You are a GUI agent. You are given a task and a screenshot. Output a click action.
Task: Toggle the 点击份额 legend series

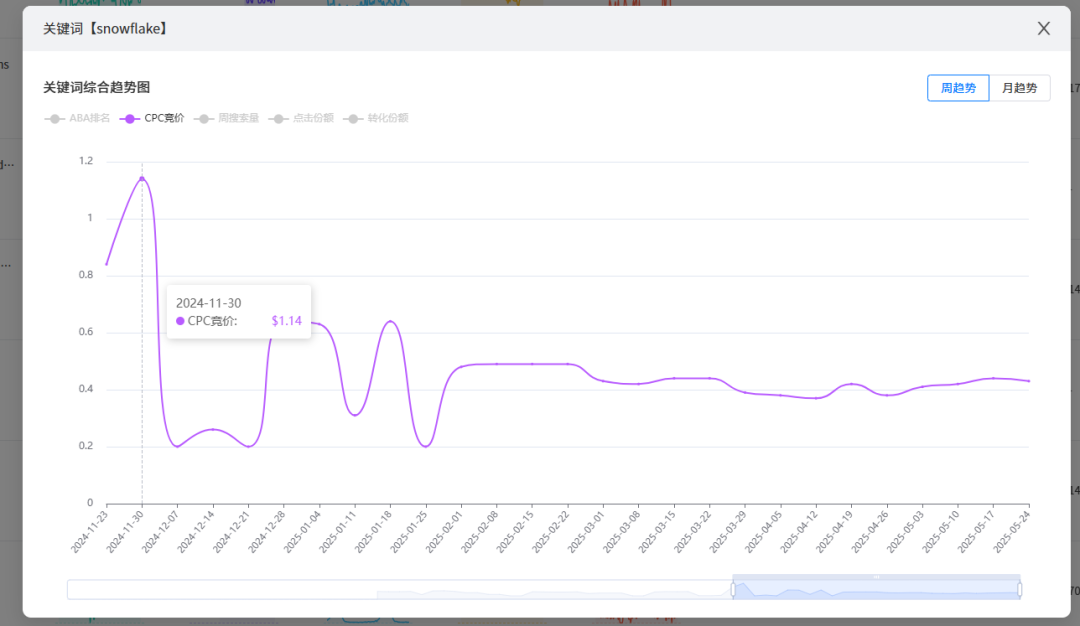coord(301,118)
